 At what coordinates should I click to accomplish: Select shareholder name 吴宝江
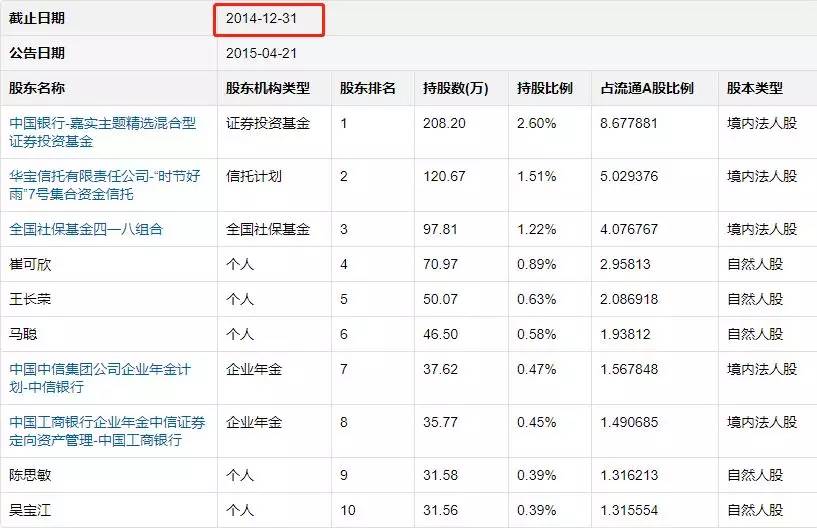30,510
